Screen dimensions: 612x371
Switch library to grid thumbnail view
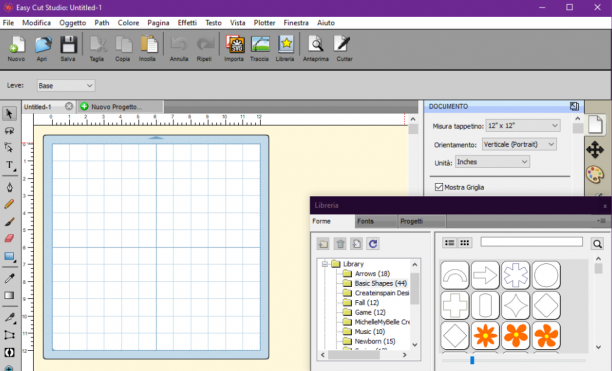(464, 243)
